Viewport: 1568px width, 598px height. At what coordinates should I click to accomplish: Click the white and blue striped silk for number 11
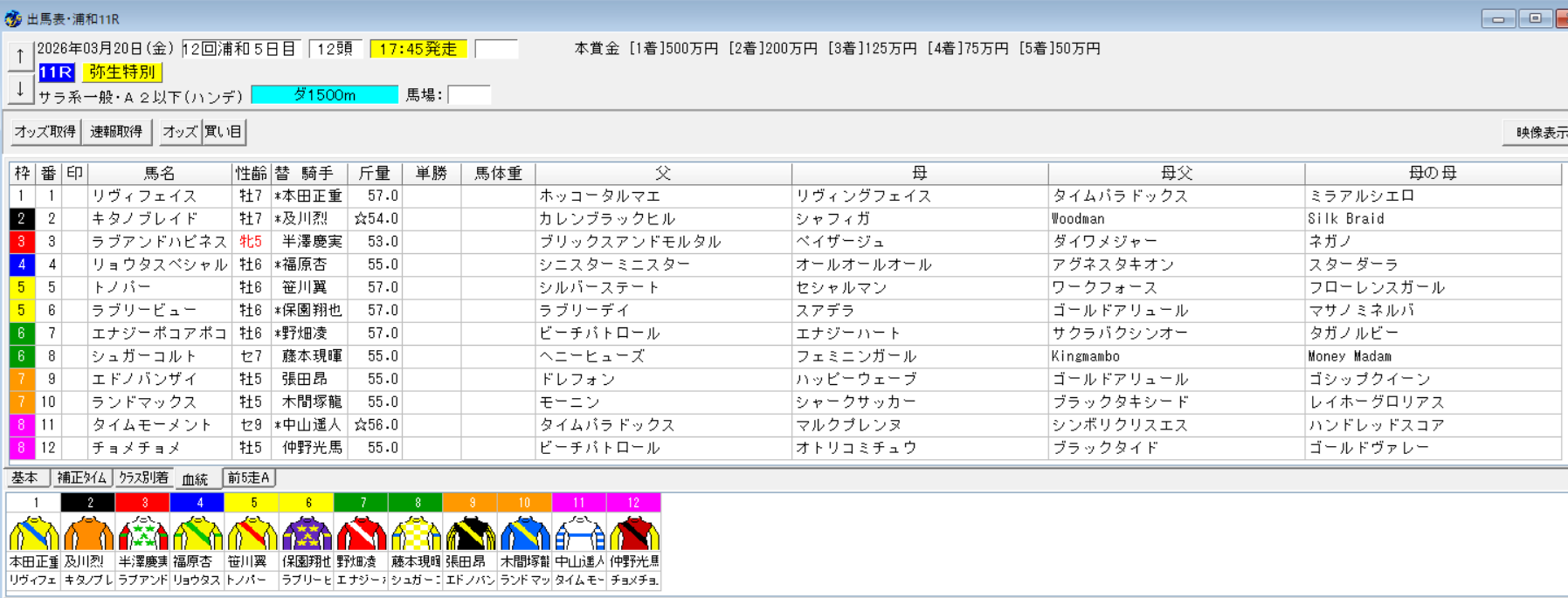pyautogui.click(x=579, y=533)
